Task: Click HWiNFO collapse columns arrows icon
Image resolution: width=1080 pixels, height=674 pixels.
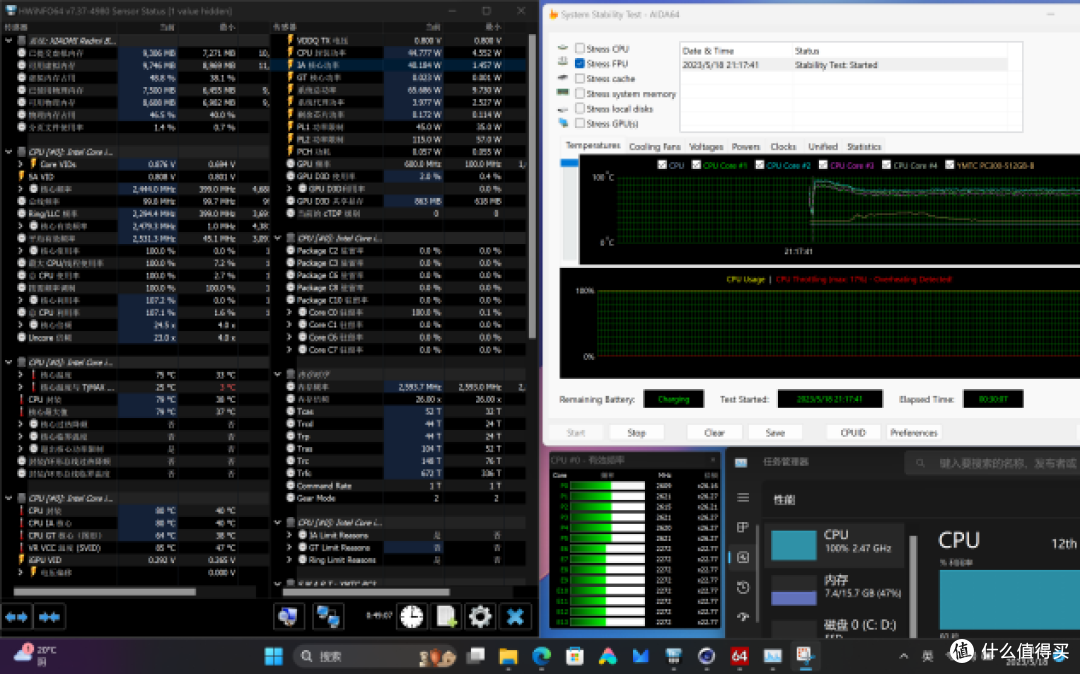Action: 50,617
